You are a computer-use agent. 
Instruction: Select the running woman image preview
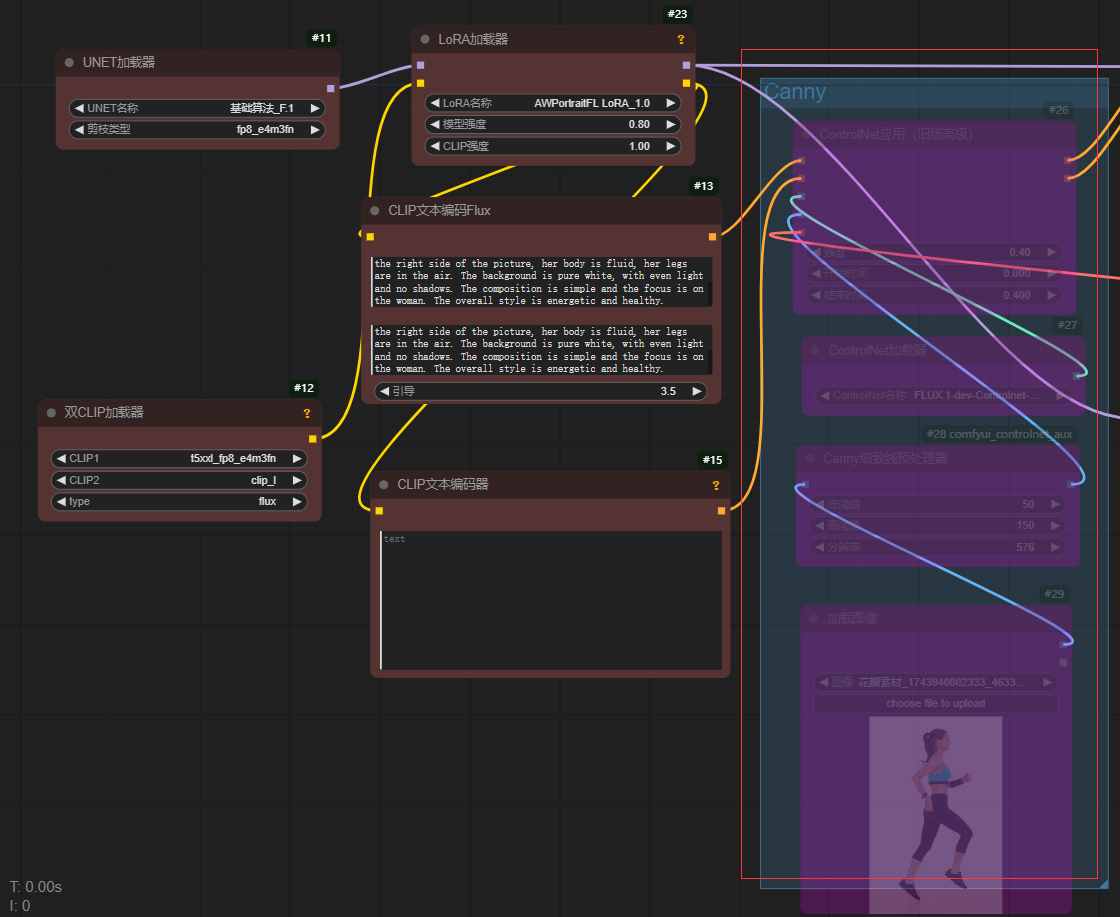pyautogui.click(x=936, y=815)
